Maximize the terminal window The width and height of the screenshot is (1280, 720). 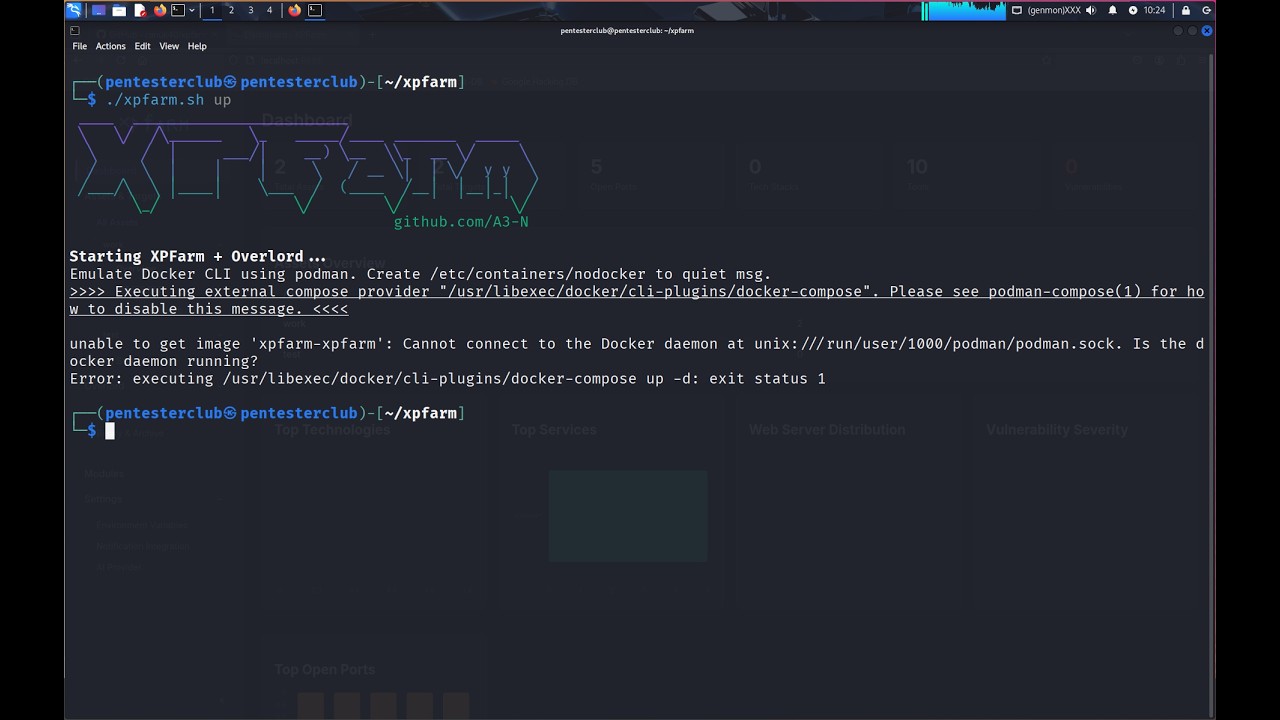point(1192,31)
